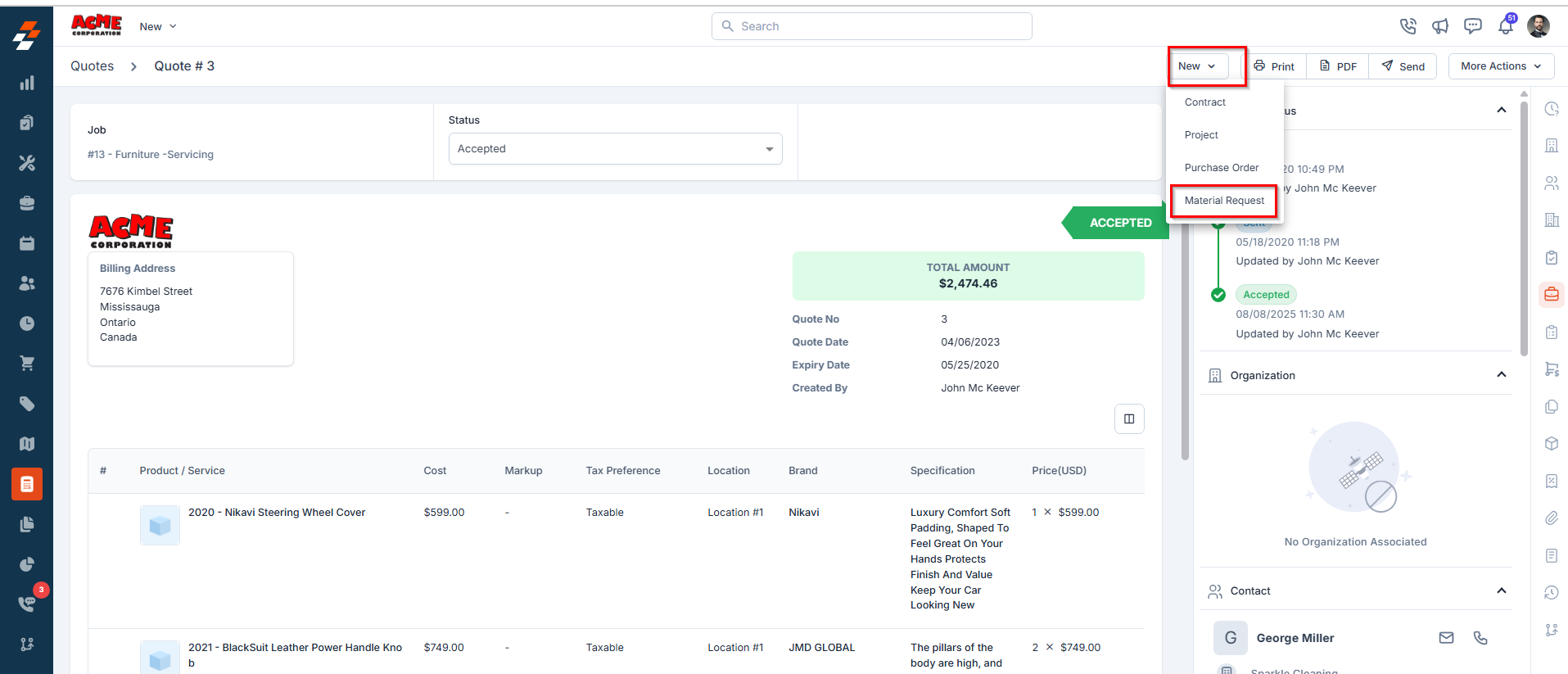The width and height of the screenshot is (1568, 674).
Task: Open announcements megaphone icon
Action: point(1440,26)
